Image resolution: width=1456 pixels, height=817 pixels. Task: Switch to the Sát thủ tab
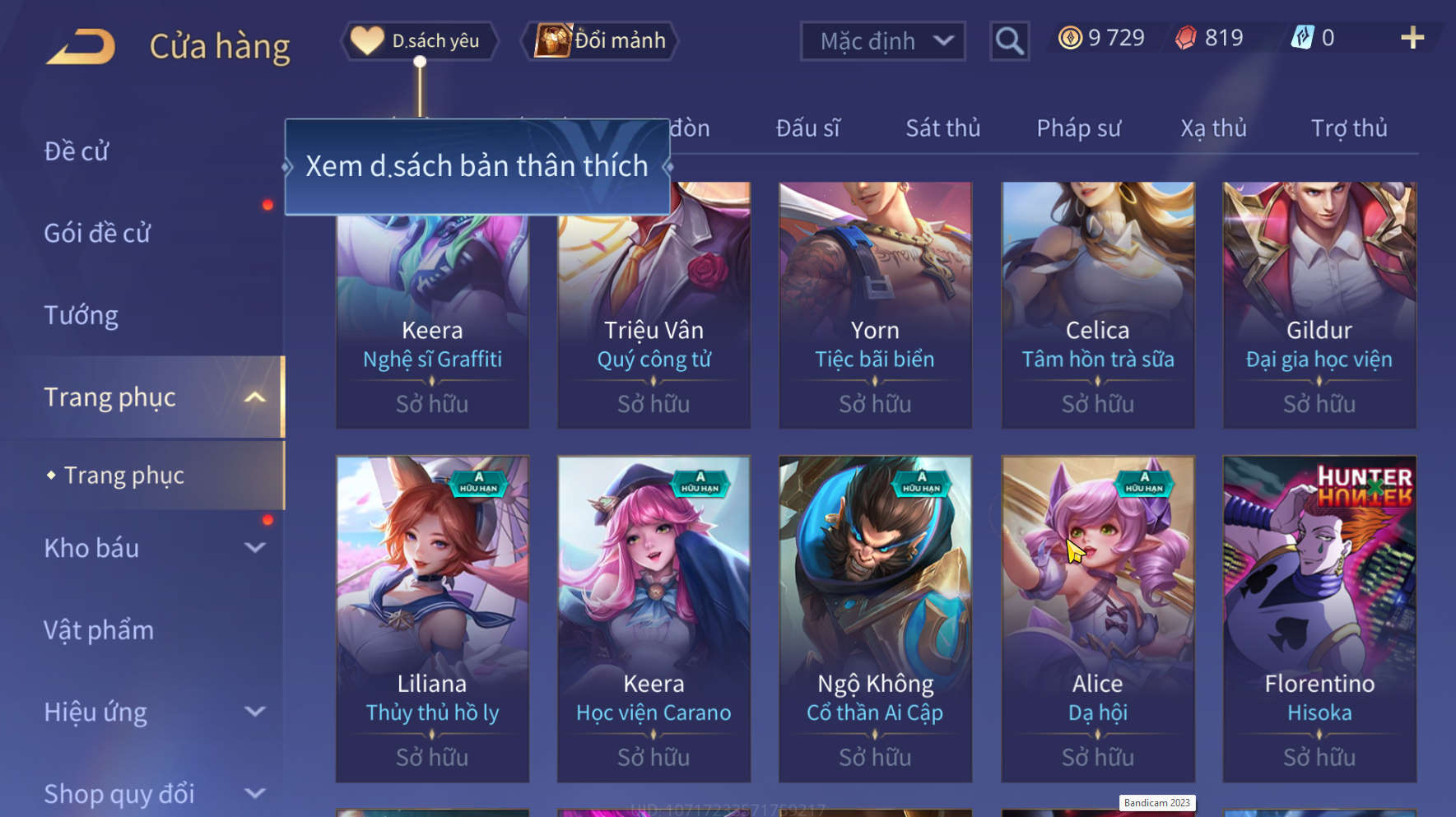click(x=942, y=128)
